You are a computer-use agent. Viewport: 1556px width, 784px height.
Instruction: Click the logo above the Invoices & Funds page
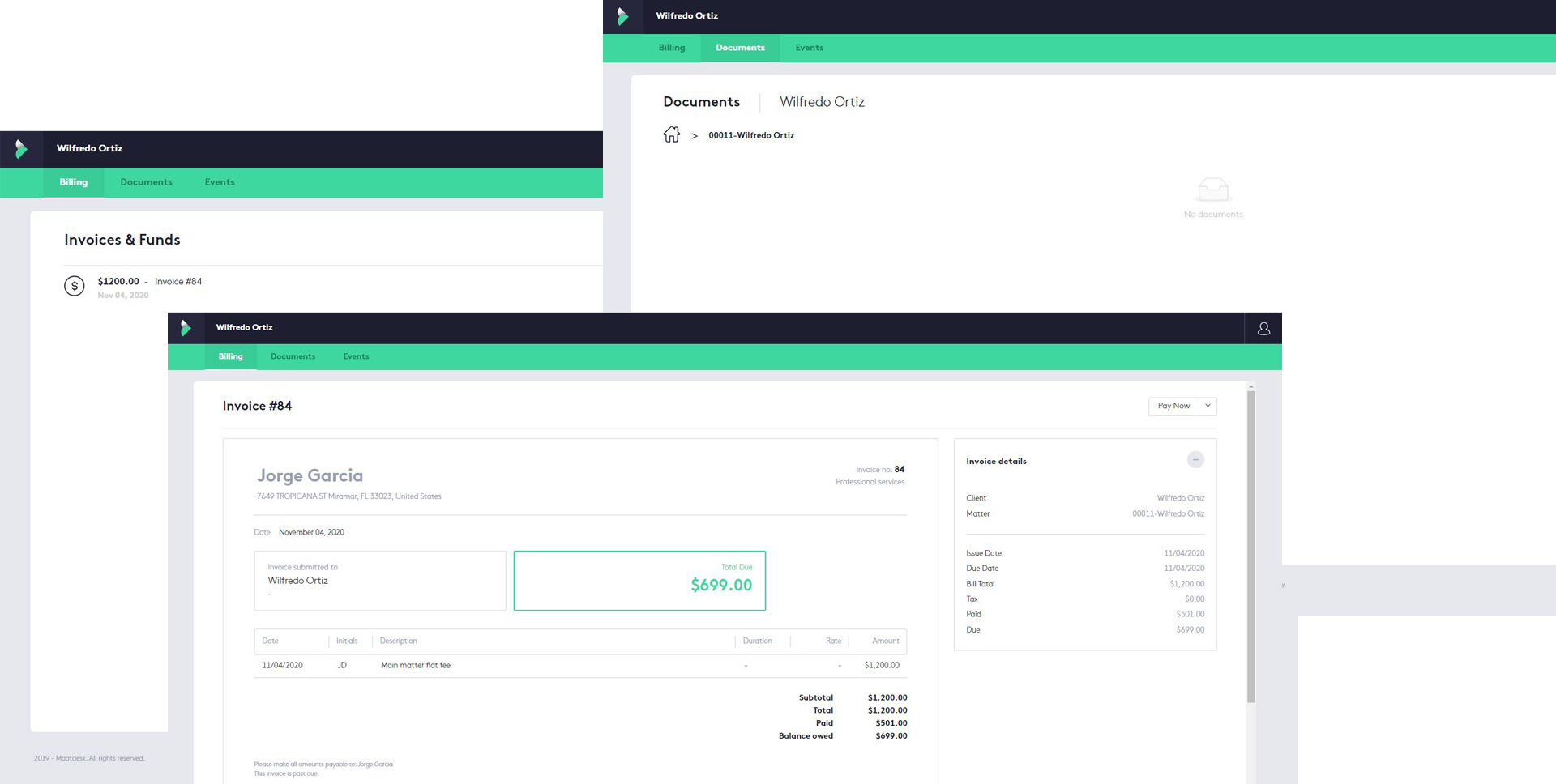point(21,149)
